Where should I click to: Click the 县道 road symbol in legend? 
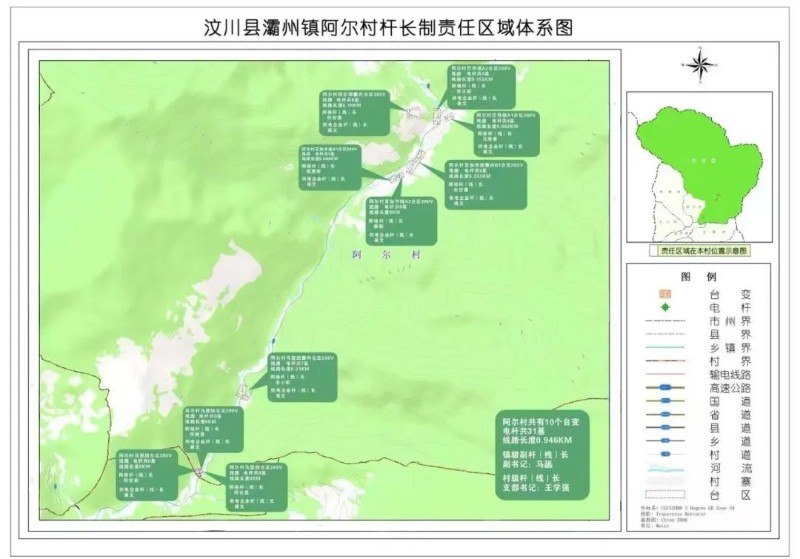tap(665, 427)
